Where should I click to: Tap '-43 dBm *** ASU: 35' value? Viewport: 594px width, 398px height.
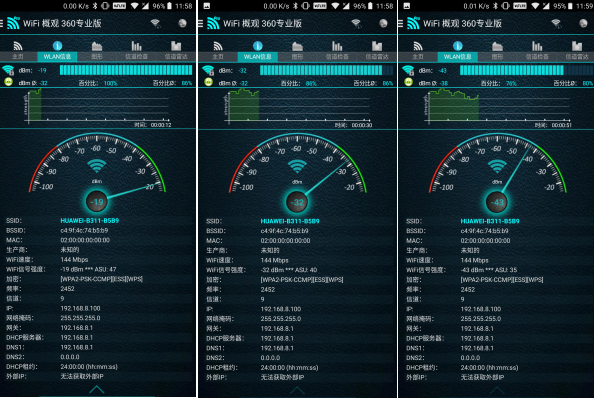click(x=489, y=270)
